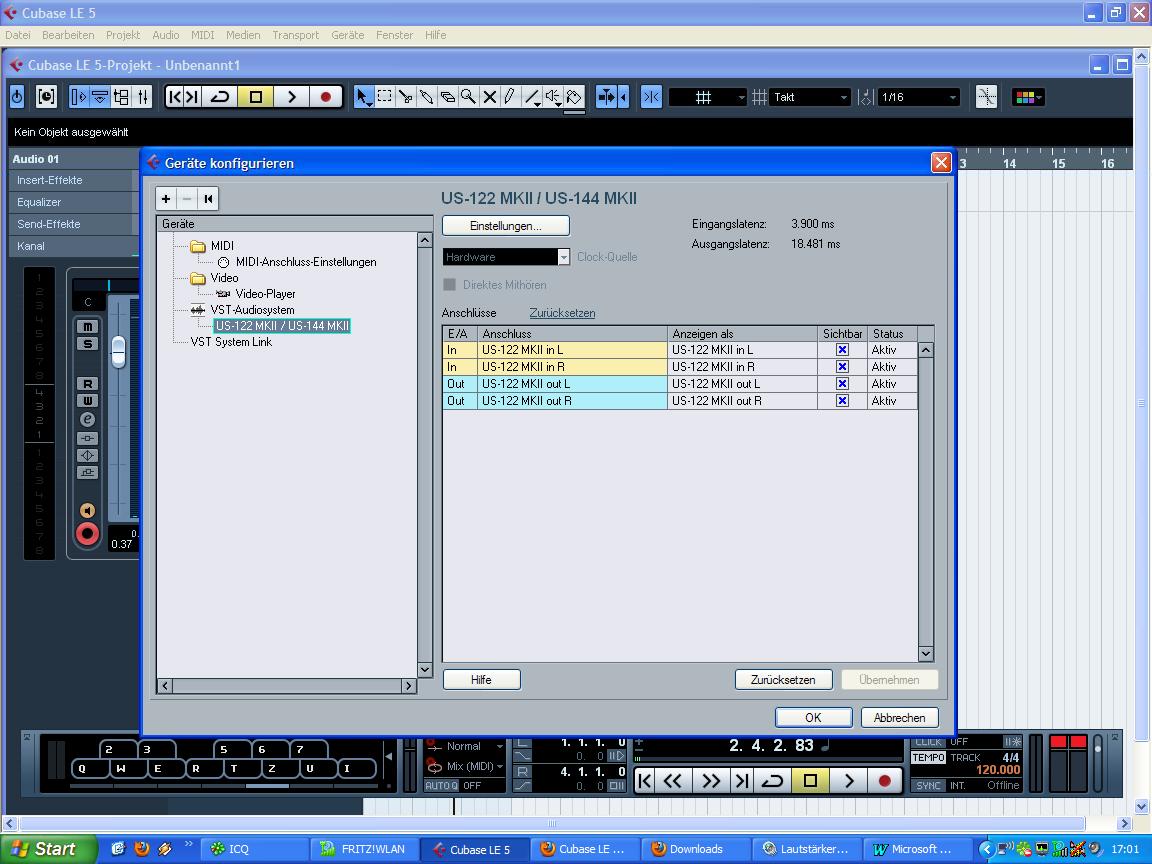Select the Play speaker tool
Screen dimensions: 1152x864
pos(552,97)
